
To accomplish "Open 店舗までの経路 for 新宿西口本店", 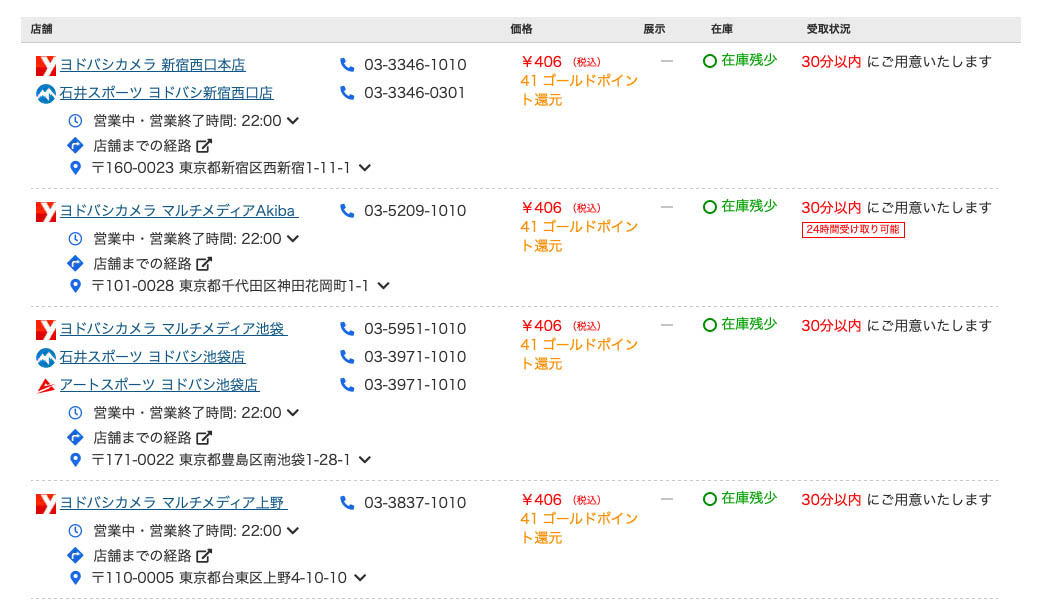I will (153, 145).
